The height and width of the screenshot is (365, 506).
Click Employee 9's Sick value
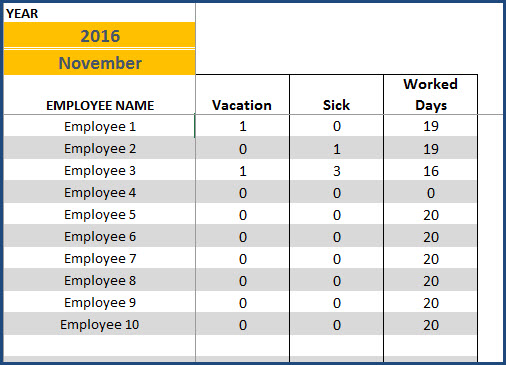tap(337, 302)
